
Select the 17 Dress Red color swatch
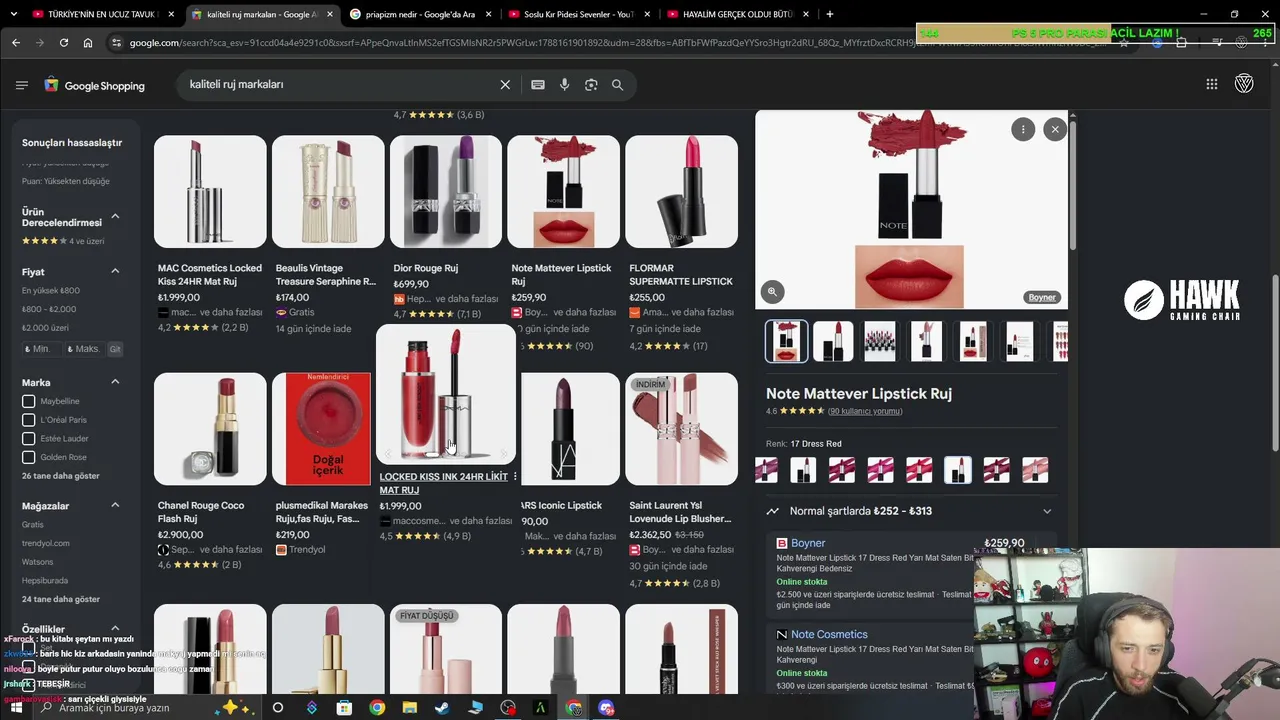click(958, 469)
